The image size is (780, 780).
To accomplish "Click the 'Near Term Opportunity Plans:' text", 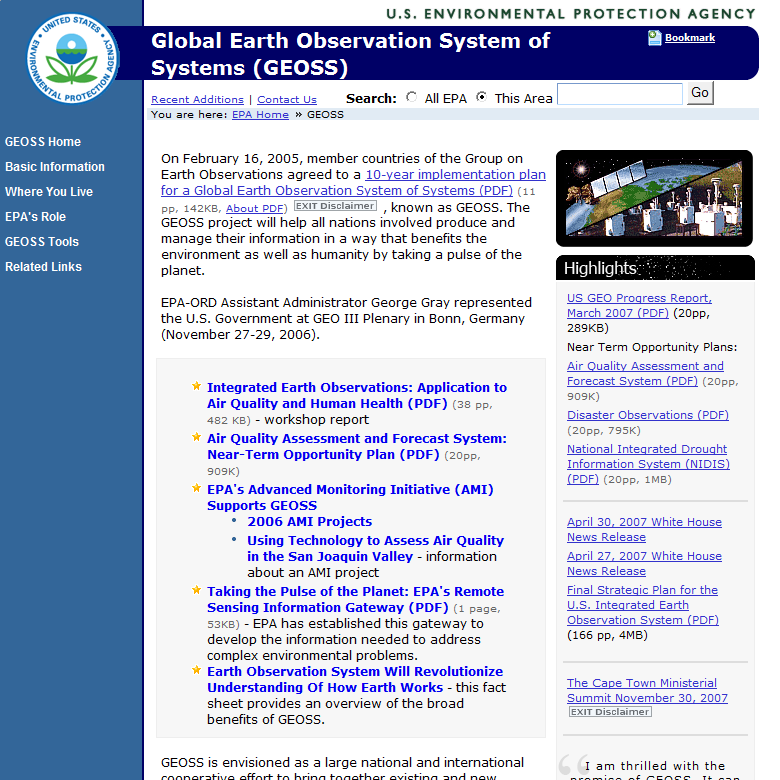I will tap(652, 347).
